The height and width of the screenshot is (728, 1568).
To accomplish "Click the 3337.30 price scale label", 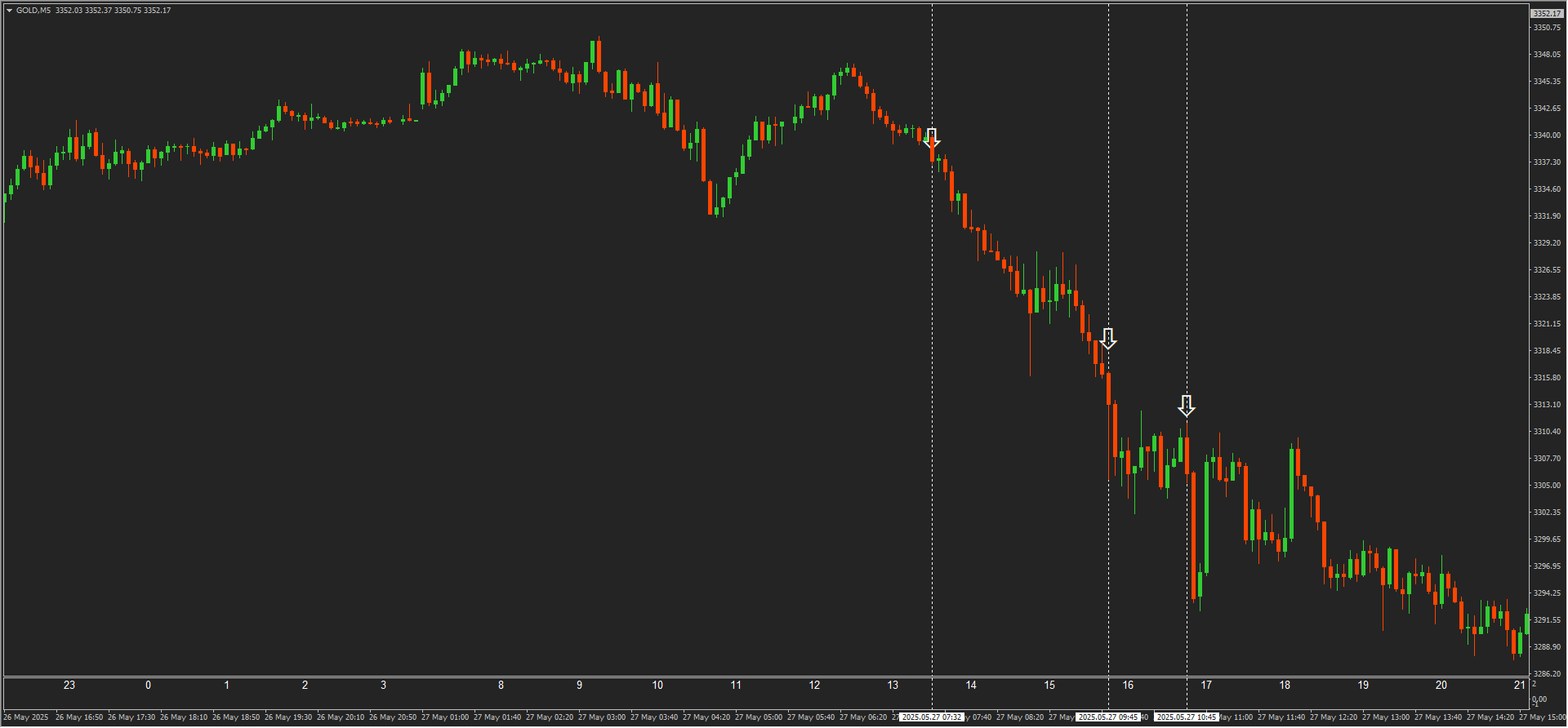I will click(1547, 162).
